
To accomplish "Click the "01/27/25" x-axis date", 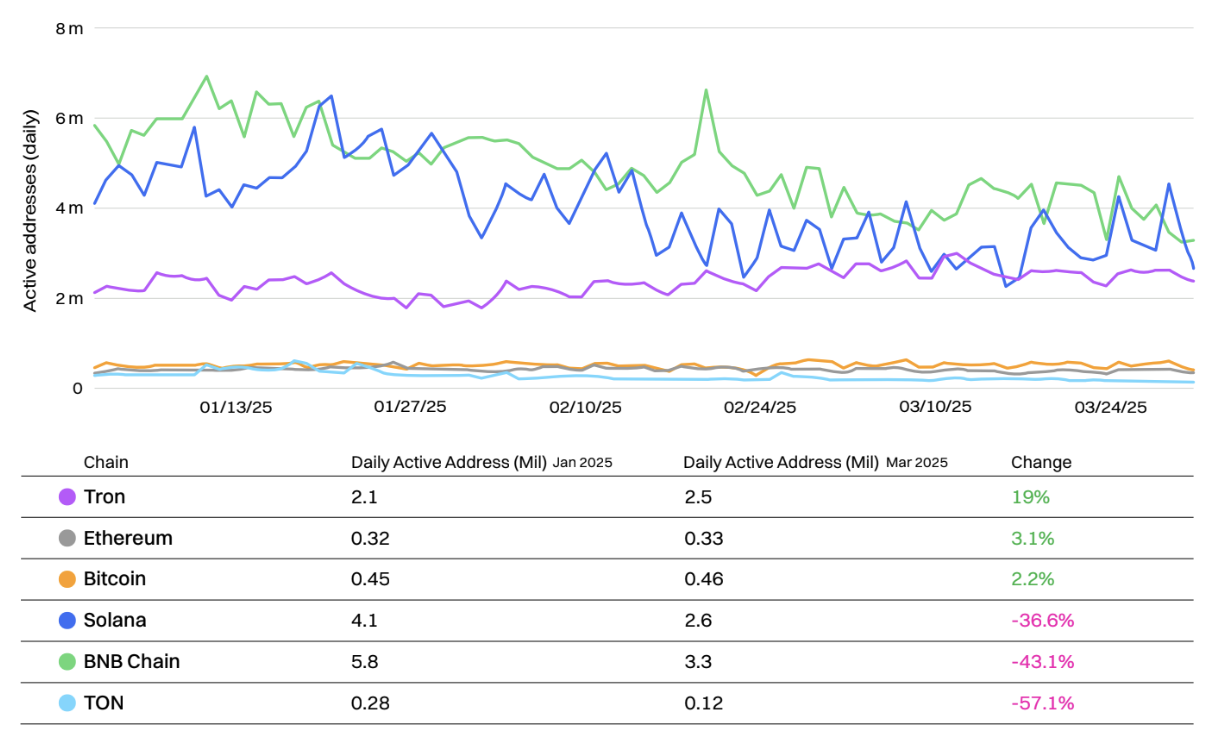I will (x=410, y=407).
